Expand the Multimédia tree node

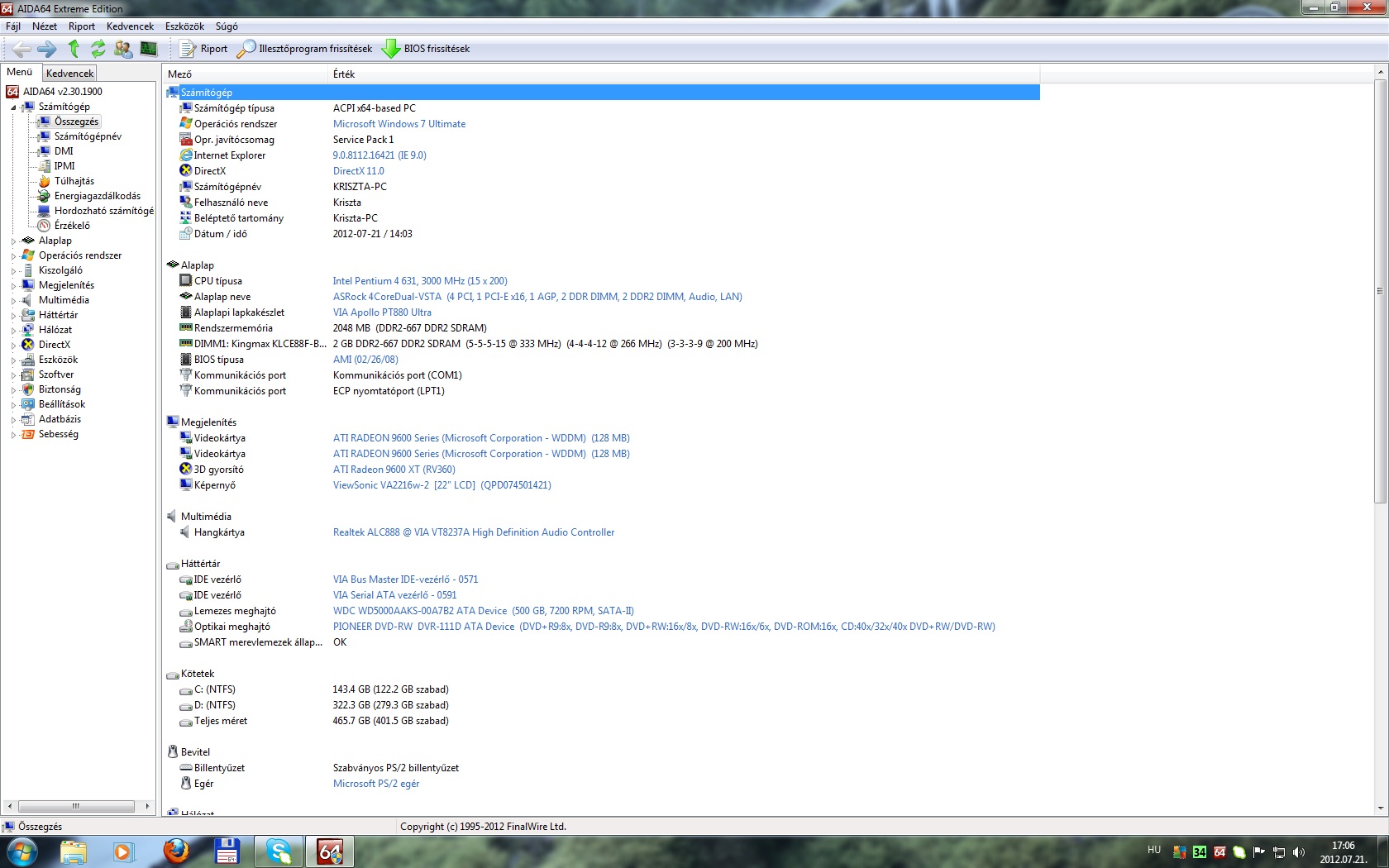point(13,301)
